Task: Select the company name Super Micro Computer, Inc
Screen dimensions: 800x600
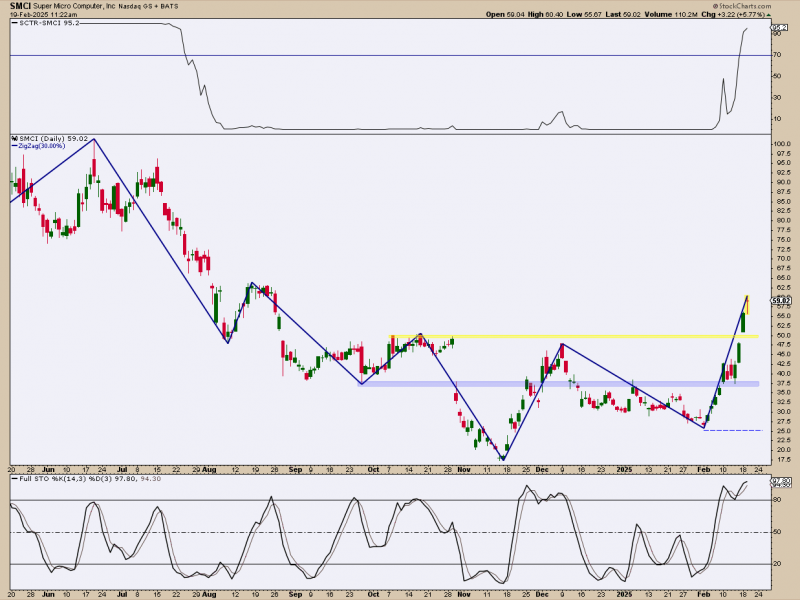Action: 74,7
